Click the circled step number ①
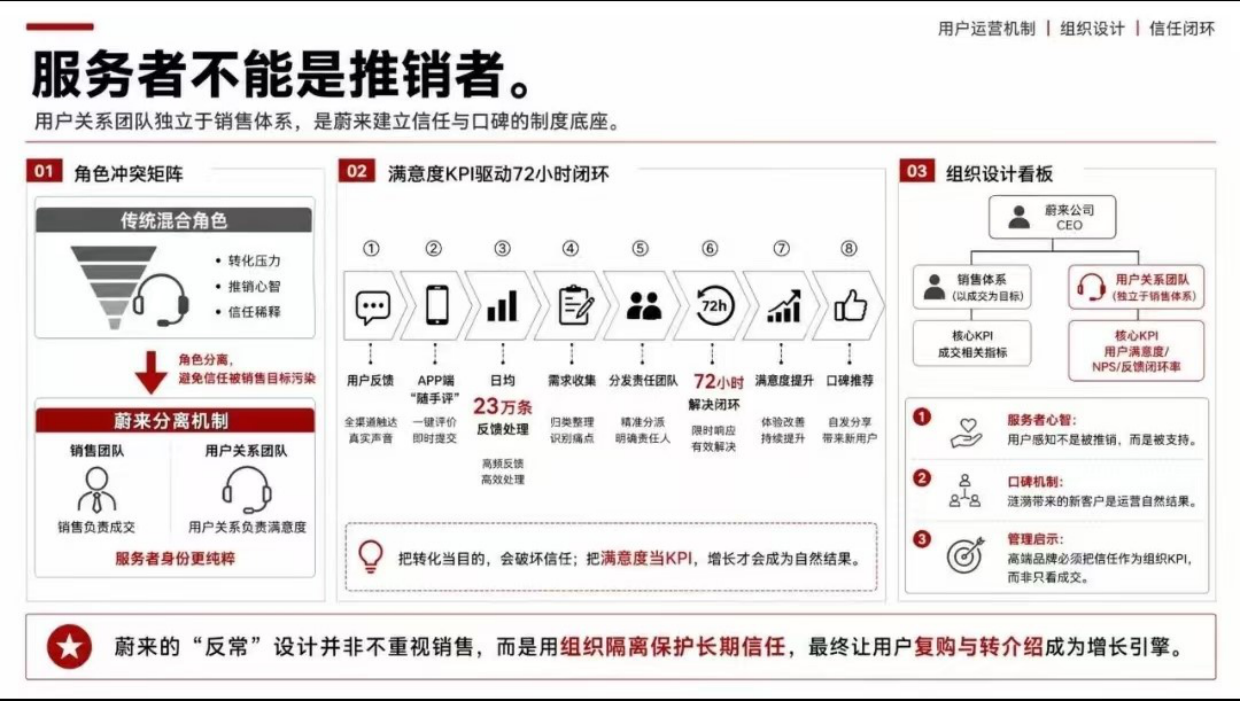Image resolution: width=1240 pixels, height=701 pixels. [x=371, y=249]
